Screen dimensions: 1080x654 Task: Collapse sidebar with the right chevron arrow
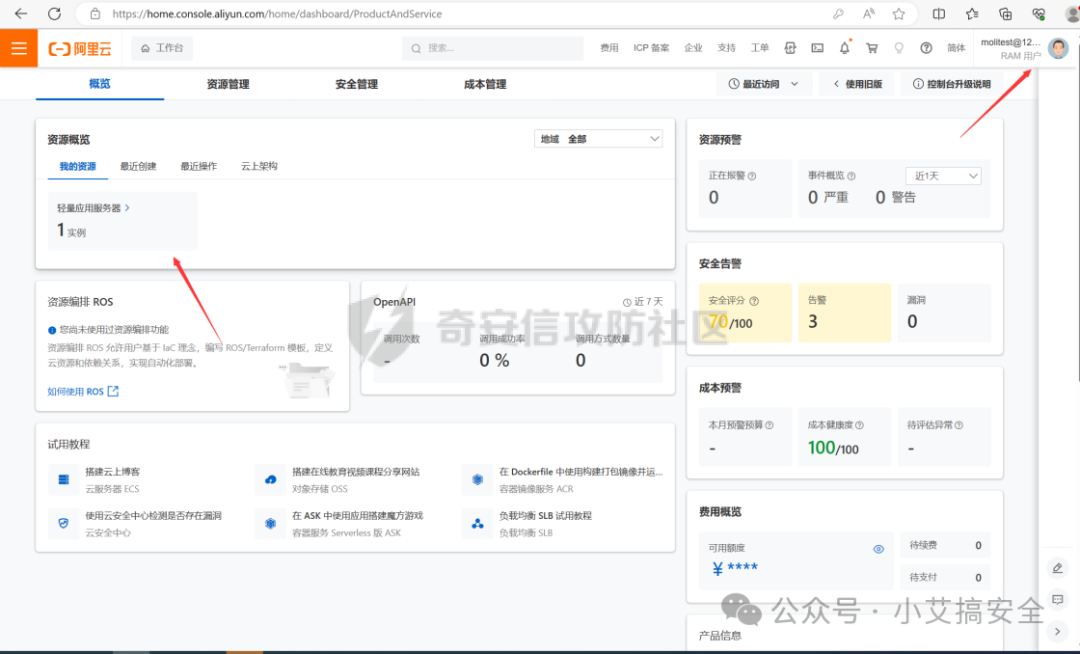[1057, 631]
